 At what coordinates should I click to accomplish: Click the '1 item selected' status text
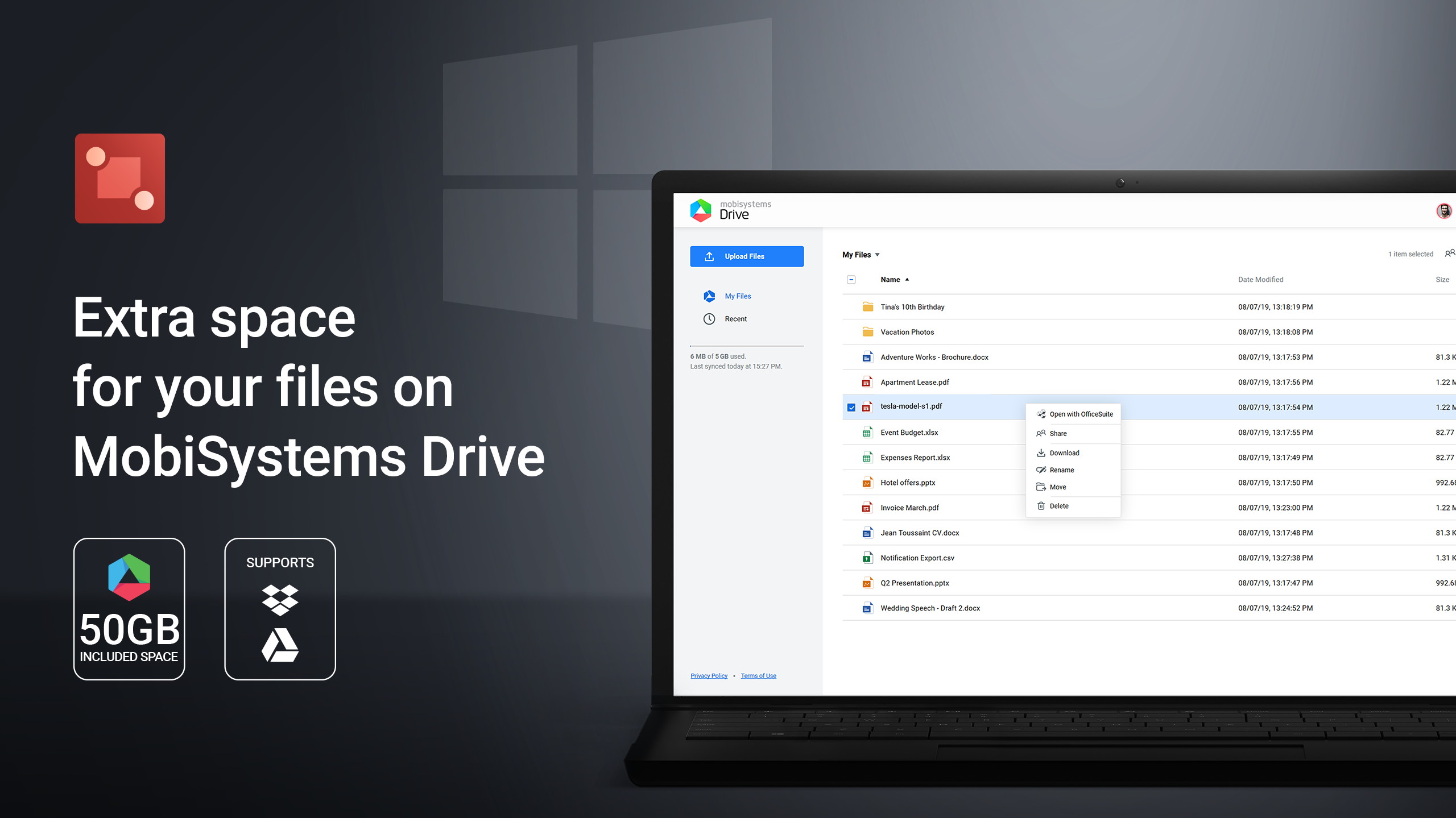point(1410,254)
